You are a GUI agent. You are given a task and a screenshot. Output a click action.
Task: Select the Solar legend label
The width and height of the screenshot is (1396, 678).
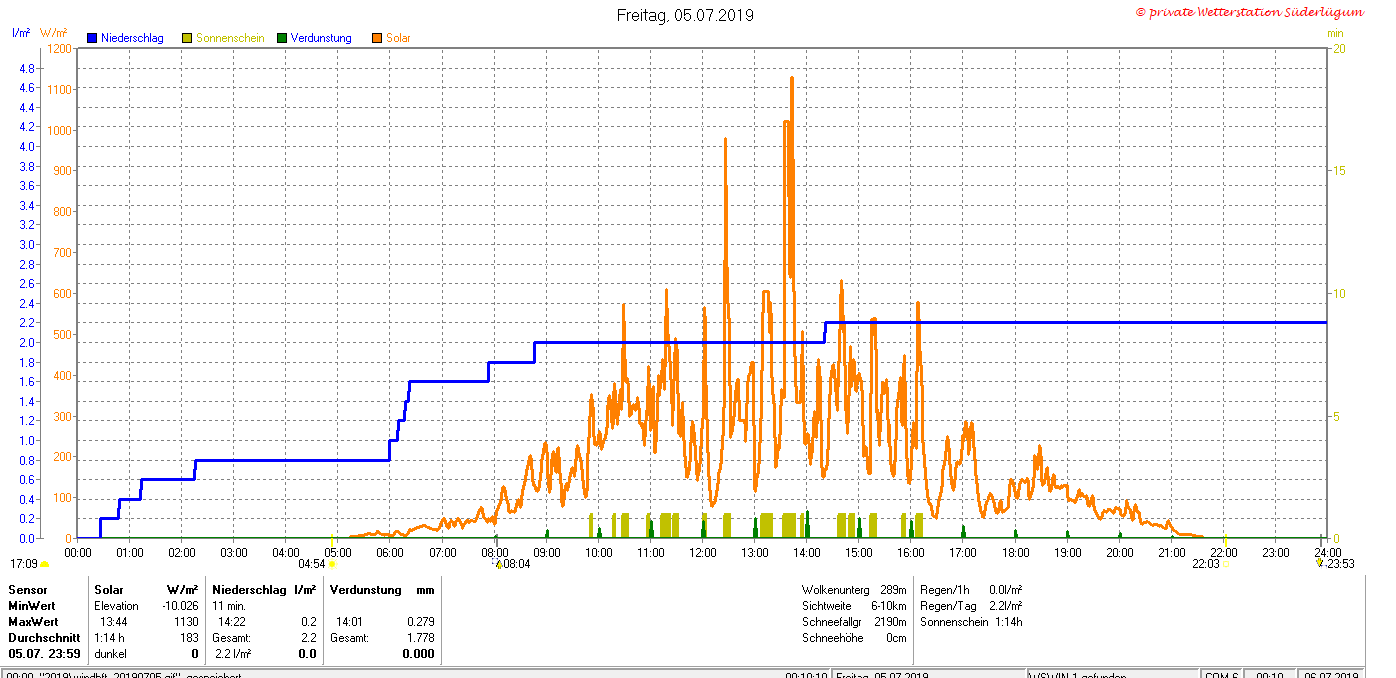(x=398, y=38)
